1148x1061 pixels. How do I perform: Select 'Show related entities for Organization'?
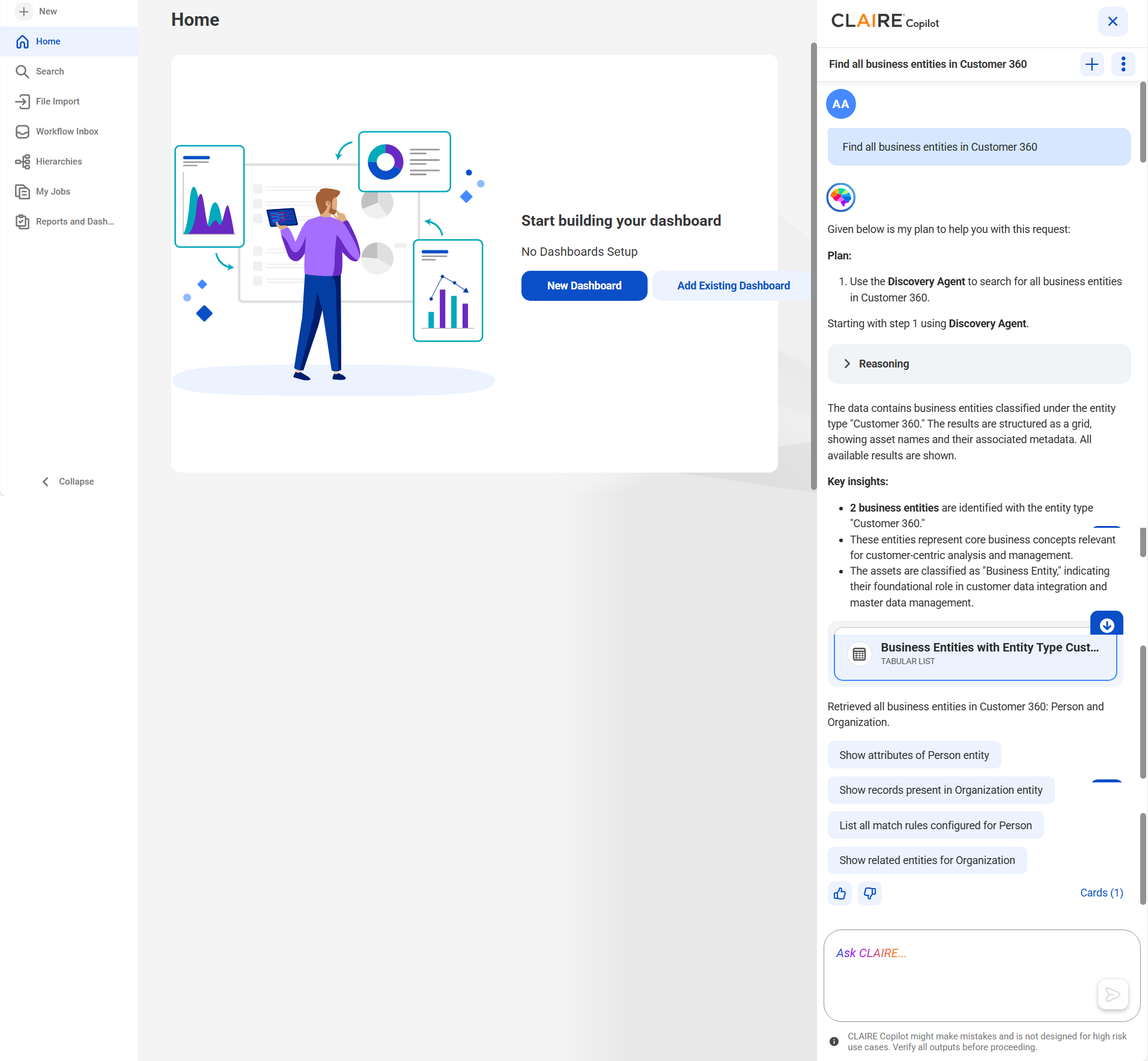pyautogui.click(x=927, y=860)
